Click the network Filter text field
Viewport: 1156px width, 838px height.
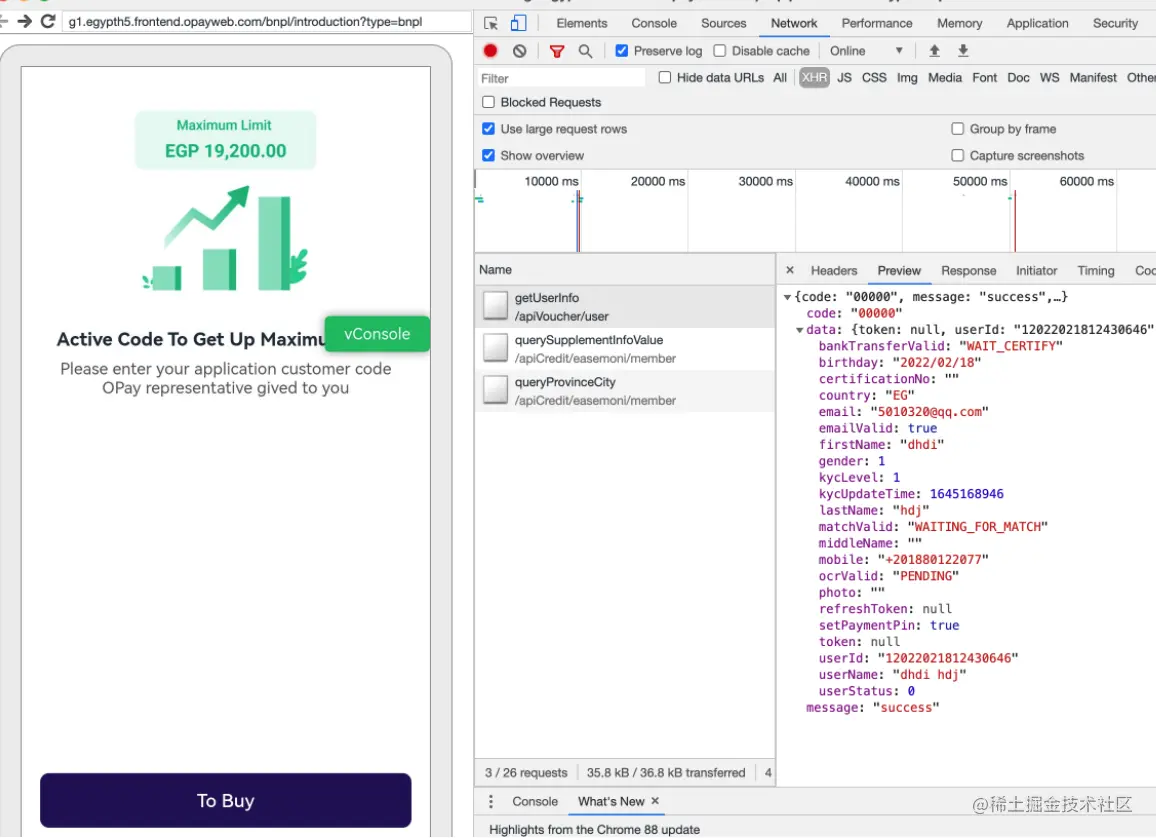[x=560, y=78]
